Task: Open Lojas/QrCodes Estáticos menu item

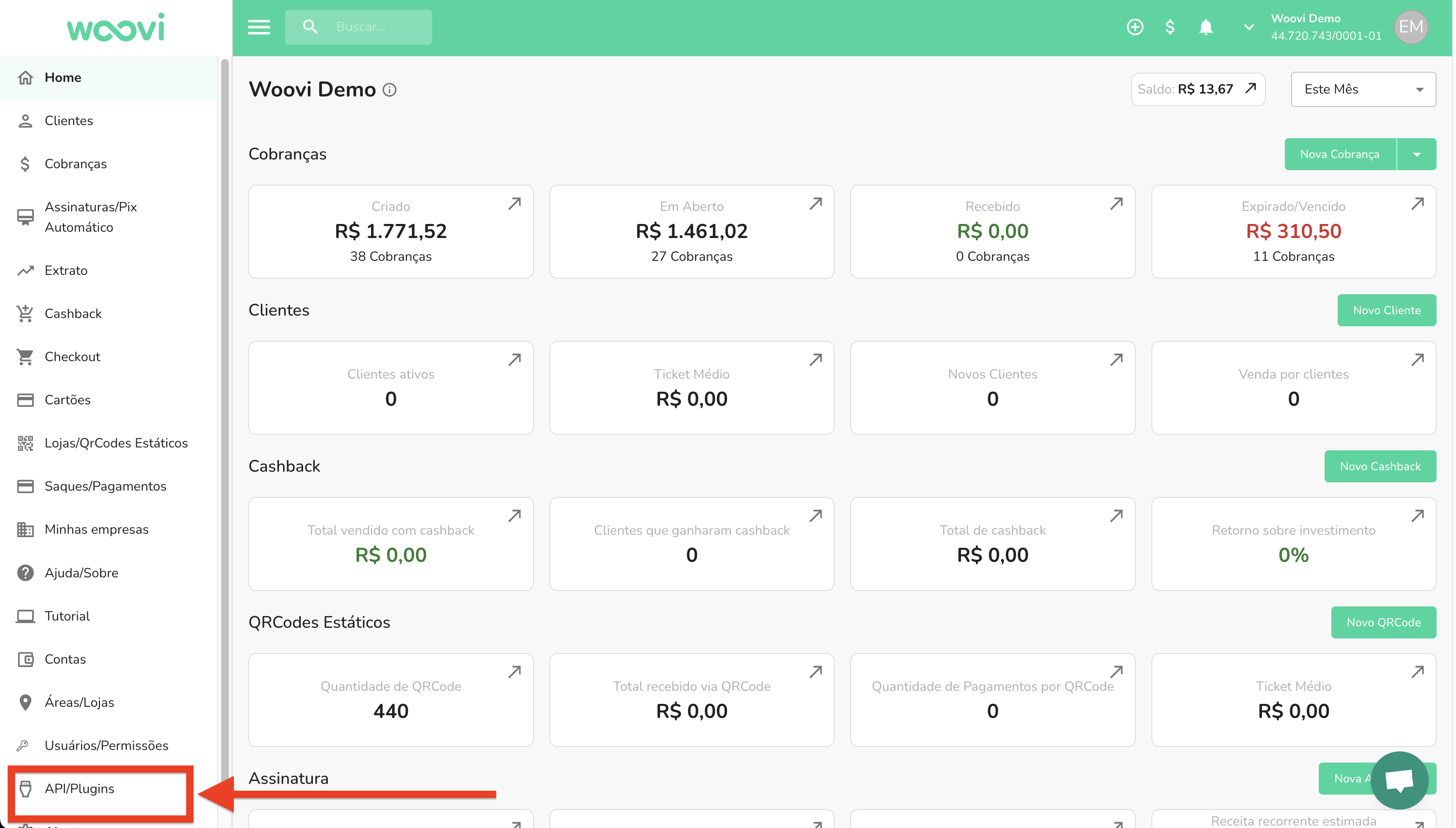Action: (116, 443)
